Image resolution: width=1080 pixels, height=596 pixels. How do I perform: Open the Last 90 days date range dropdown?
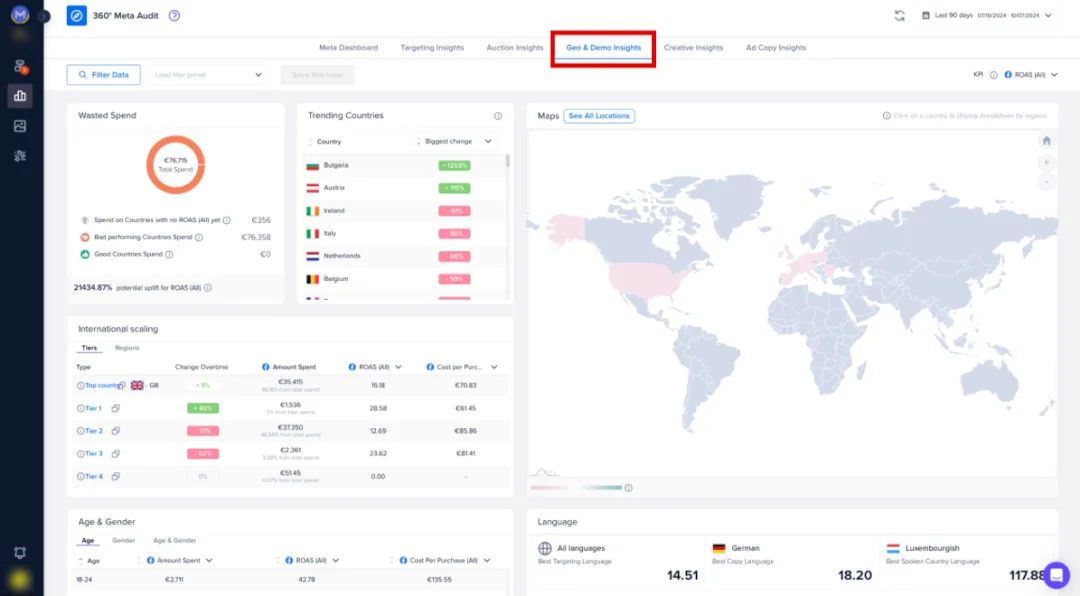click(986, 15)
